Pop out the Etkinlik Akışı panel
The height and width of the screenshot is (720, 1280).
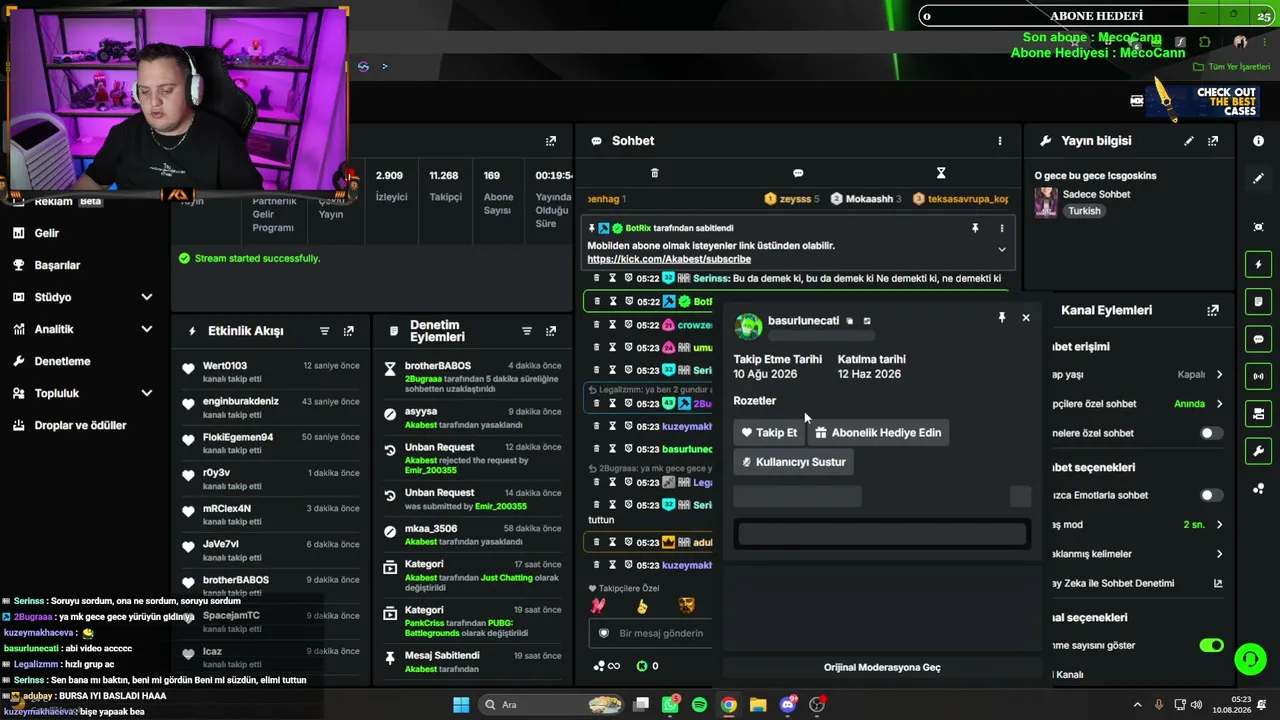(x=349, y=331)
